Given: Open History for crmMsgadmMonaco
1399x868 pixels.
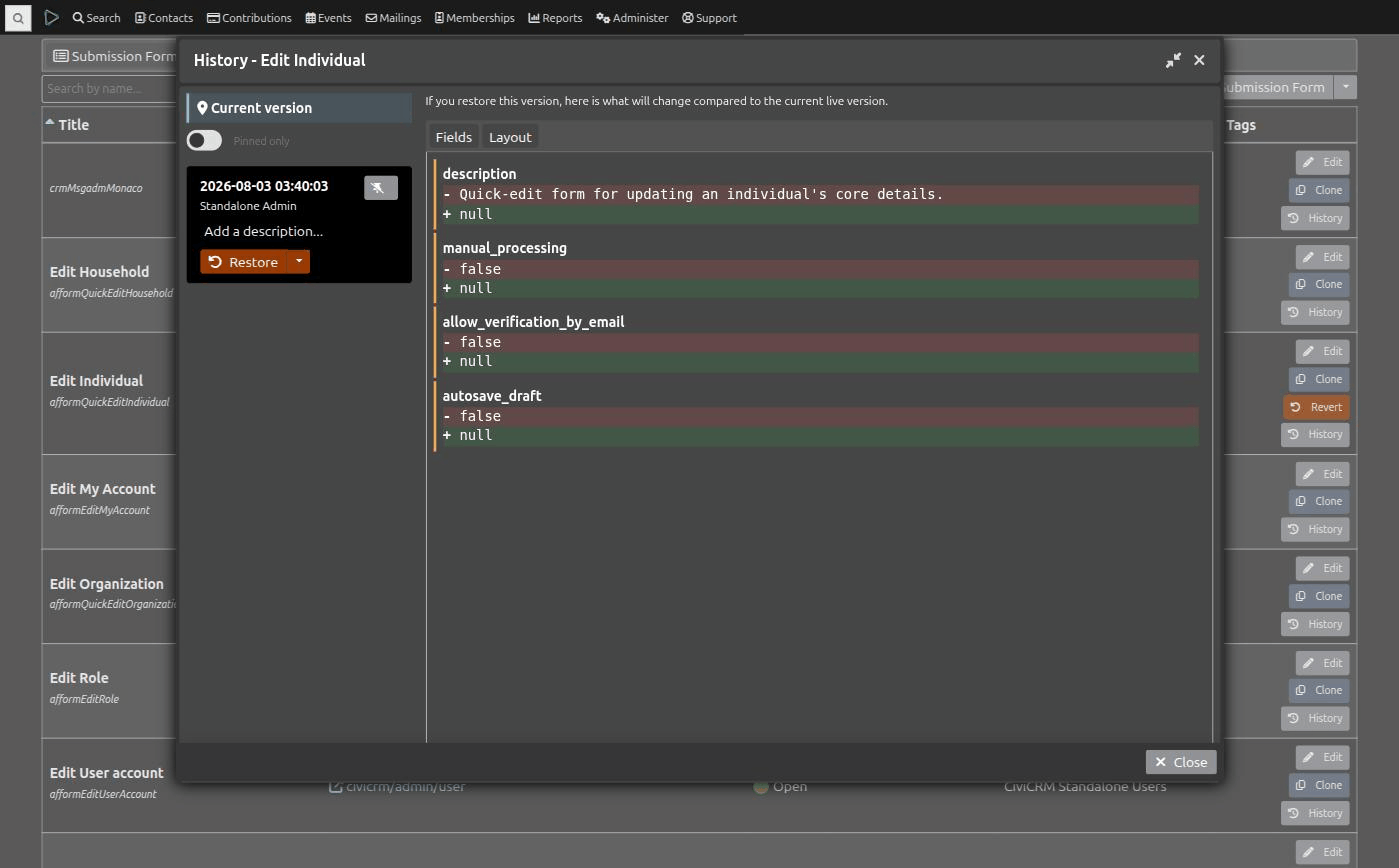Looking at the screenshot, I should click(1315, 218).
